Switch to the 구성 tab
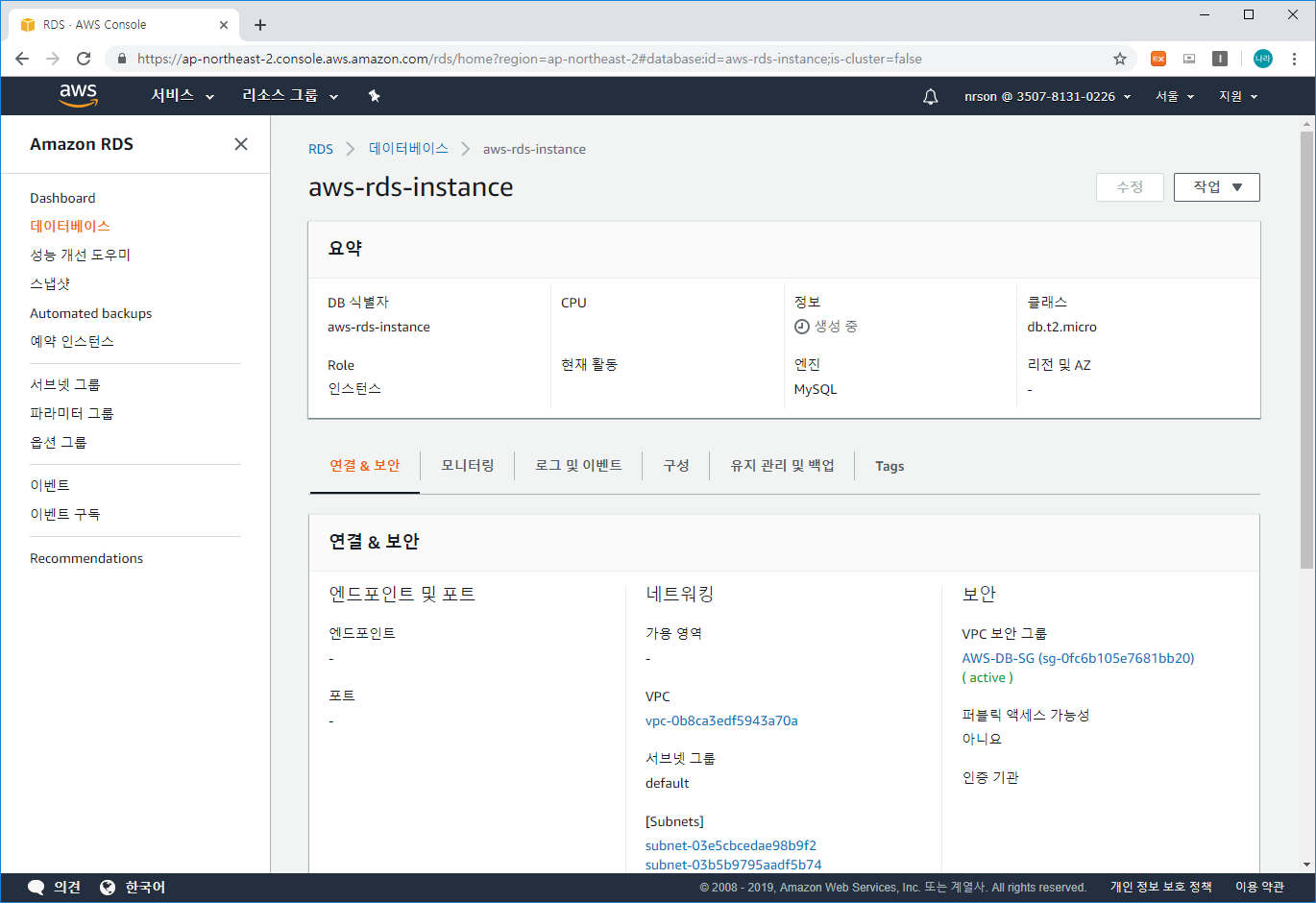 click(x=676, y=466)
